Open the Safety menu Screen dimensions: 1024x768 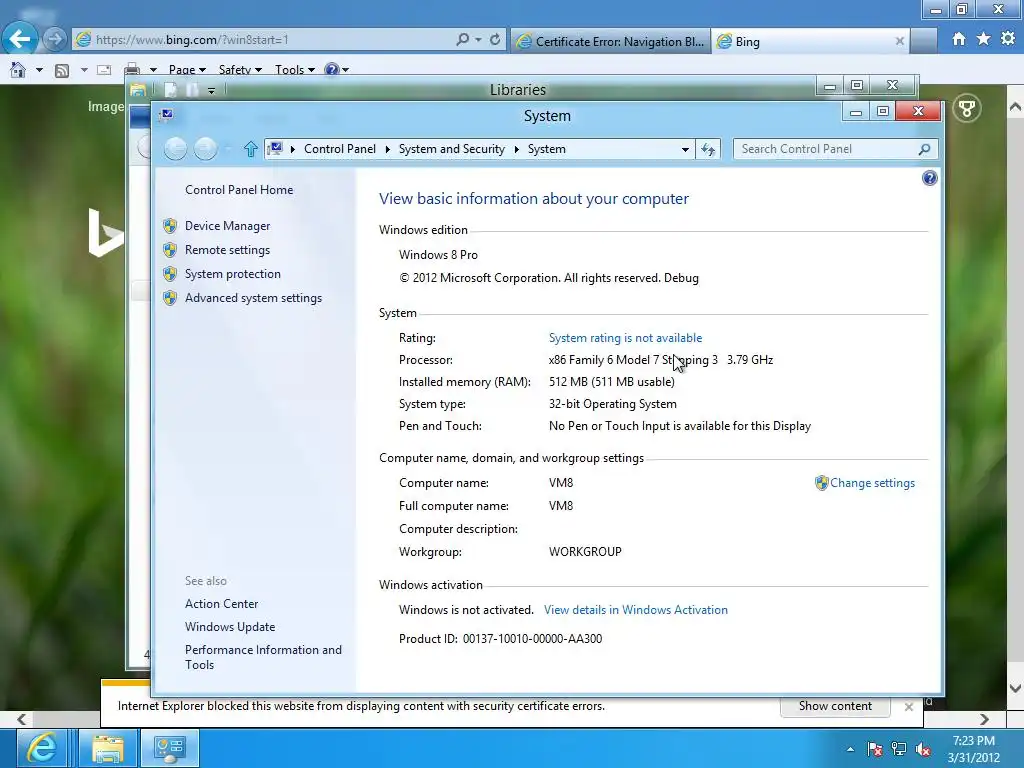point(240,69)
